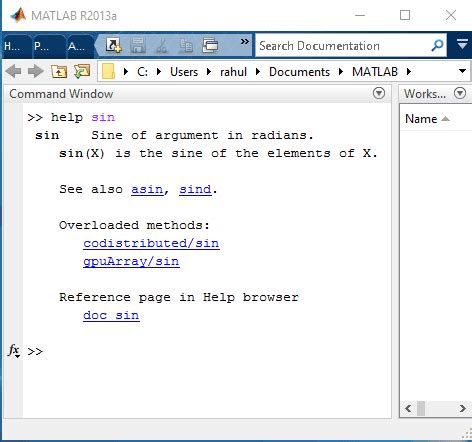Go up one folder level
This screenshot has width=472, height=442.
(59, 71)
